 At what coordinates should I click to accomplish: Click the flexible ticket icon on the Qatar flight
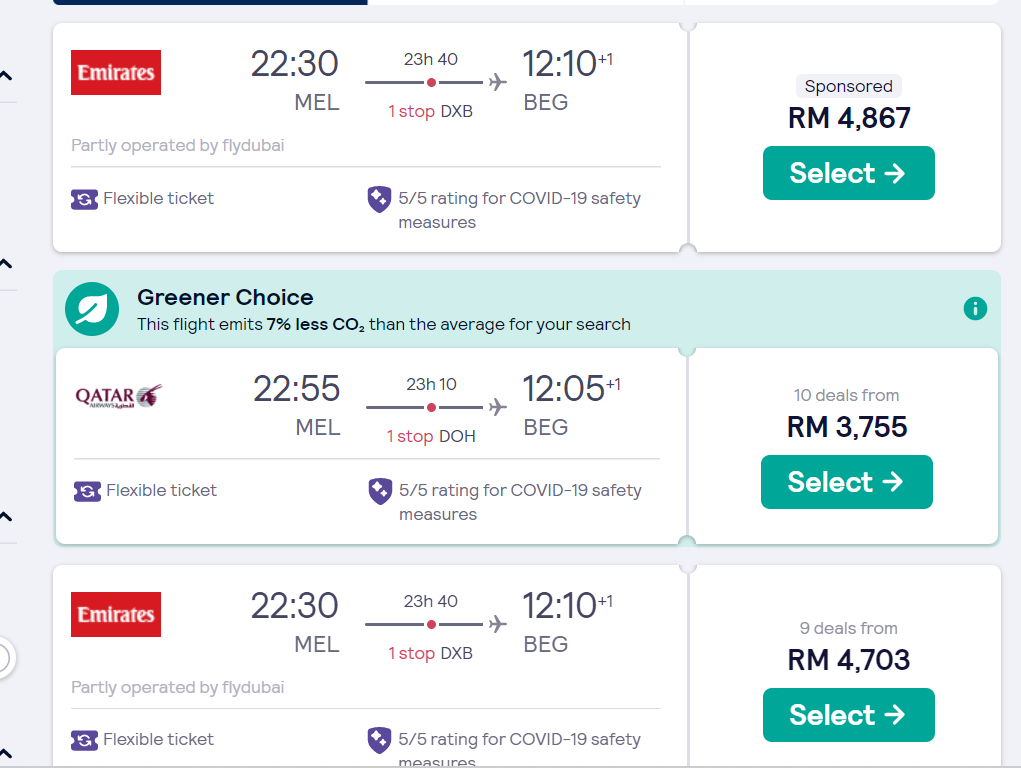[x=87, y=491]
